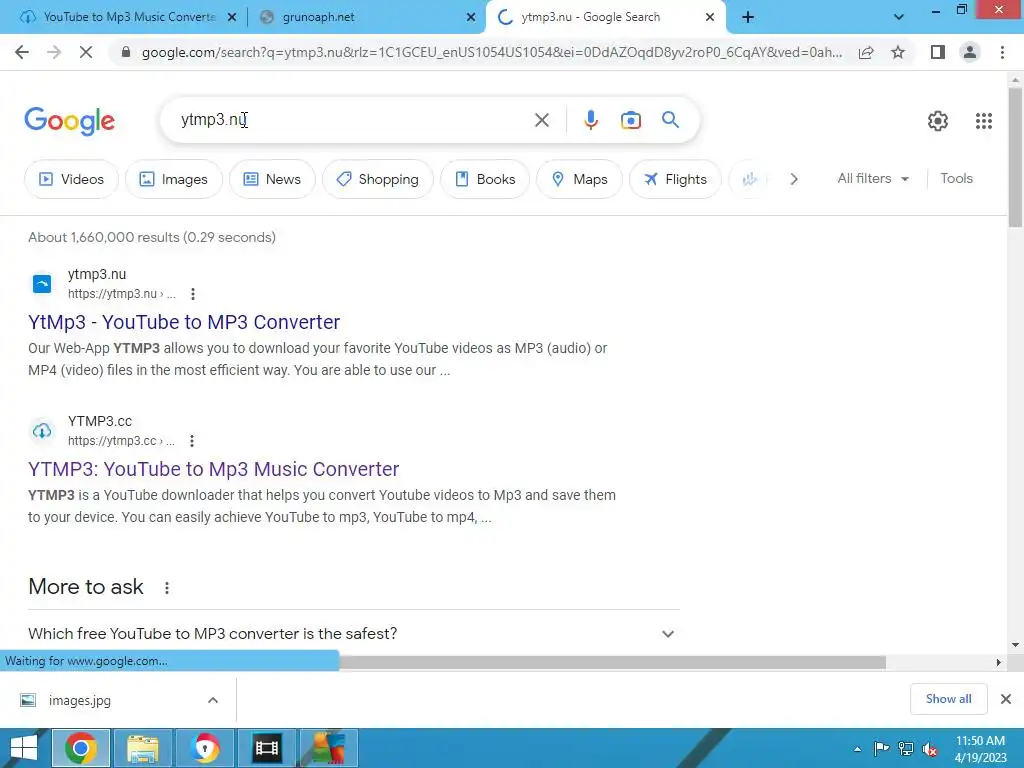This screenshot has height=768, width=1024.
Task: Go to Google home via logo
Action: (70, 121)
